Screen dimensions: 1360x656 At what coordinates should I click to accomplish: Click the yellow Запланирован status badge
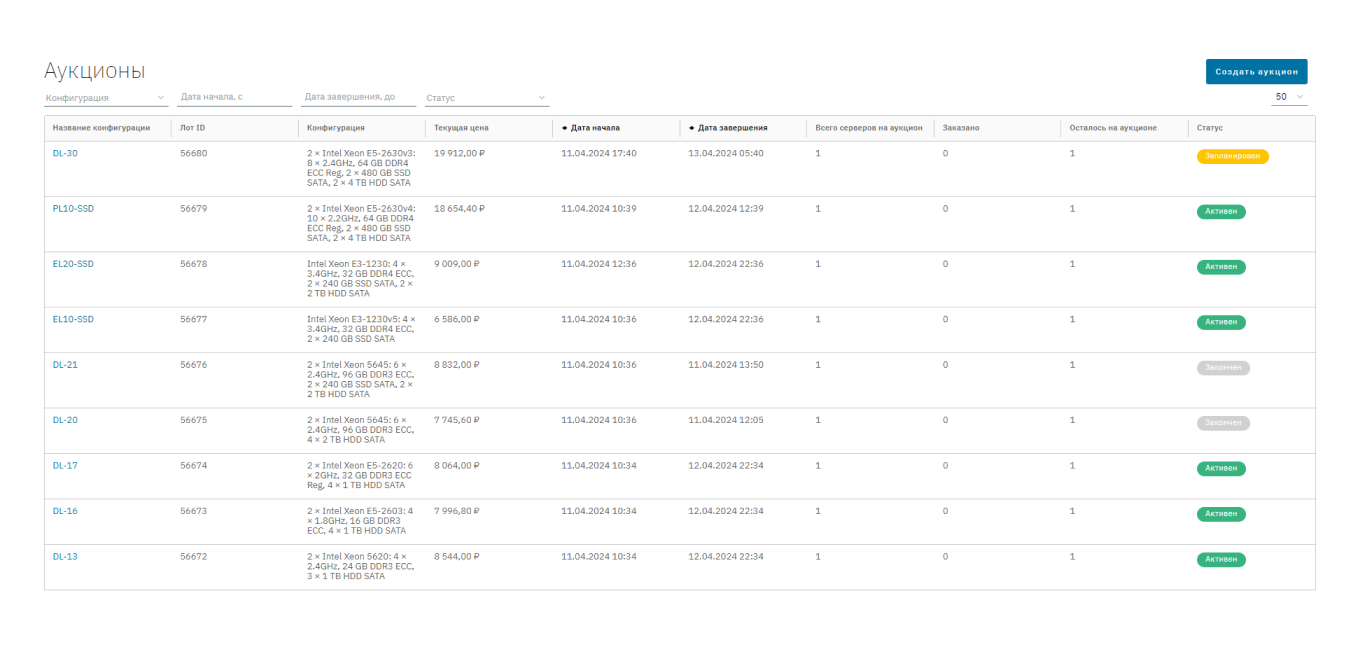point(1232,157)
